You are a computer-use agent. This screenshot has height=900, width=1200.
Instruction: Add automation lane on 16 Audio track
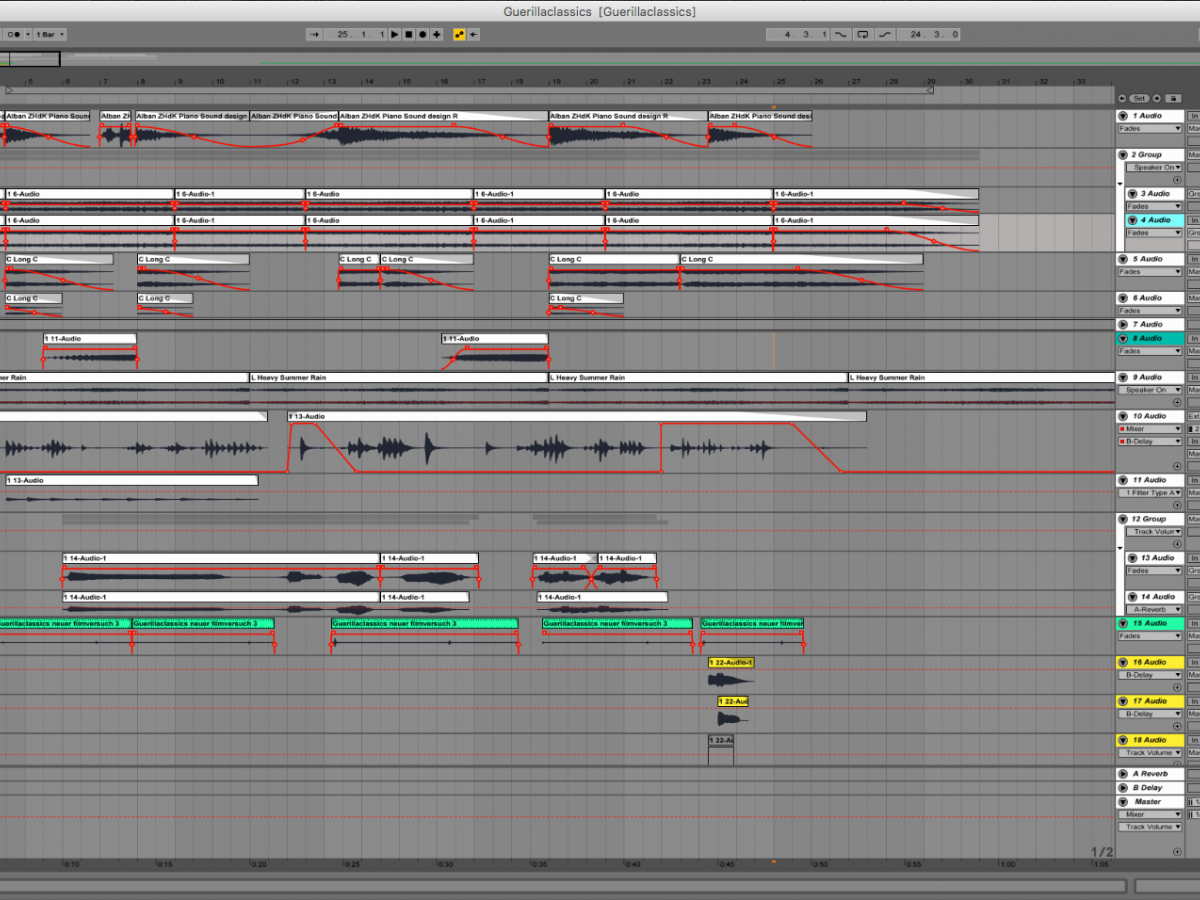tap(1177, 687)
